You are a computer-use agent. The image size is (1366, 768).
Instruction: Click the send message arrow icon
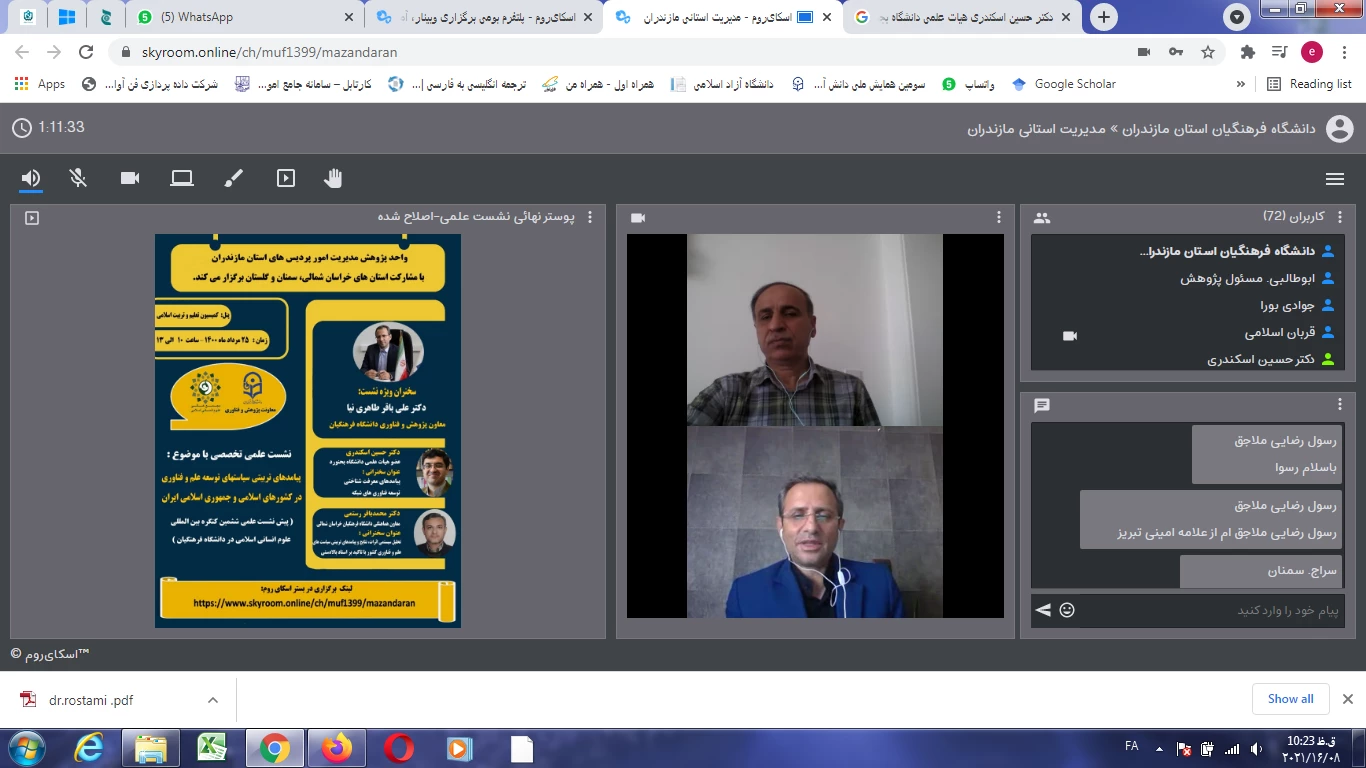(1043, 610)
